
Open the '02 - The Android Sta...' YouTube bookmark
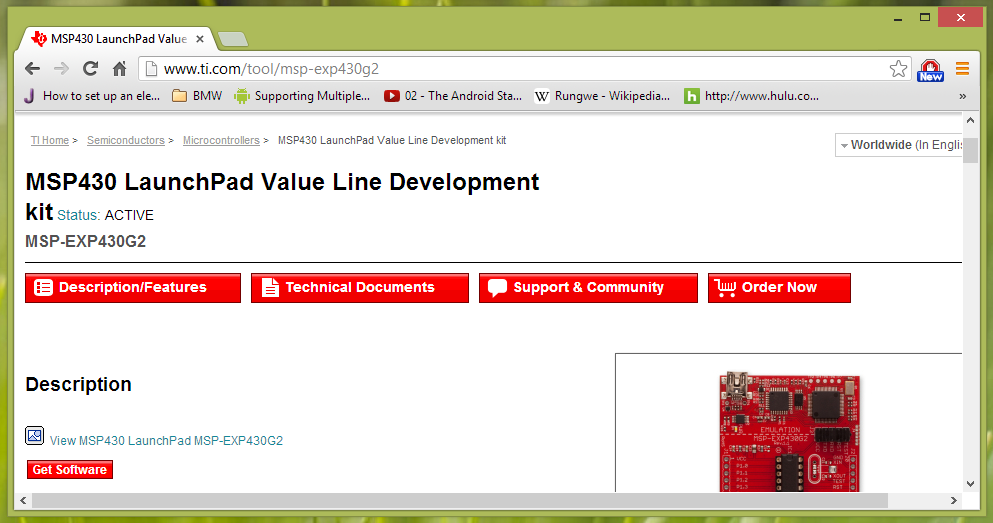pyautogui.click(x=453, y=96)
